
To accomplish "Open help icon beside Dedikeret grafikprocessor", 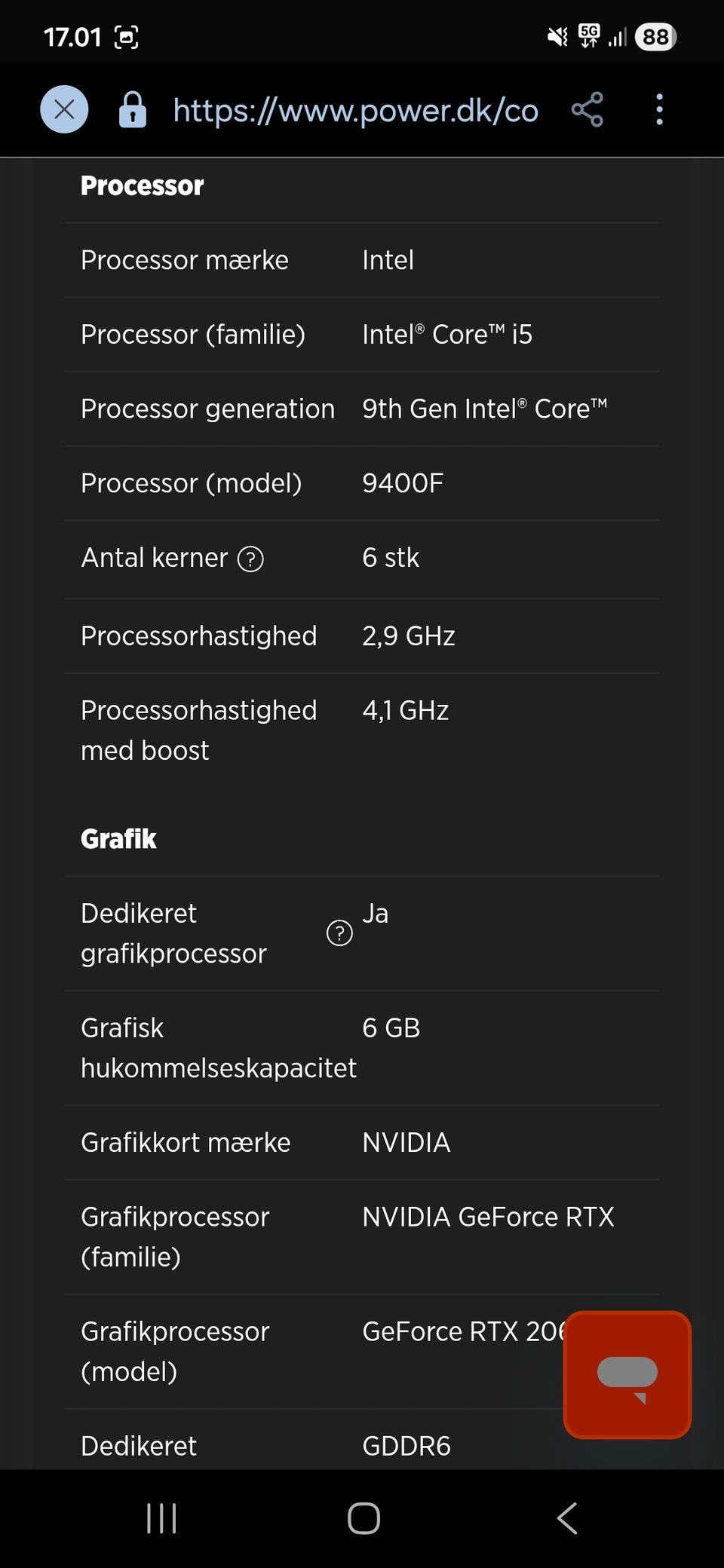I will click(x=339, y=933).
